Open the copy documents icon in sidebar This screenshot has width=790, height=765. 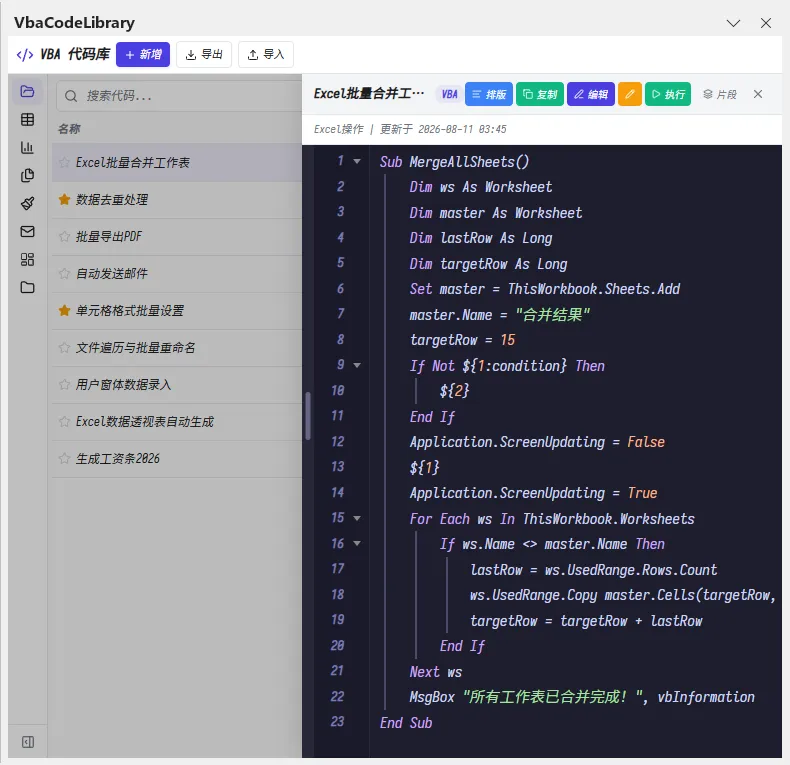(27, 175)
